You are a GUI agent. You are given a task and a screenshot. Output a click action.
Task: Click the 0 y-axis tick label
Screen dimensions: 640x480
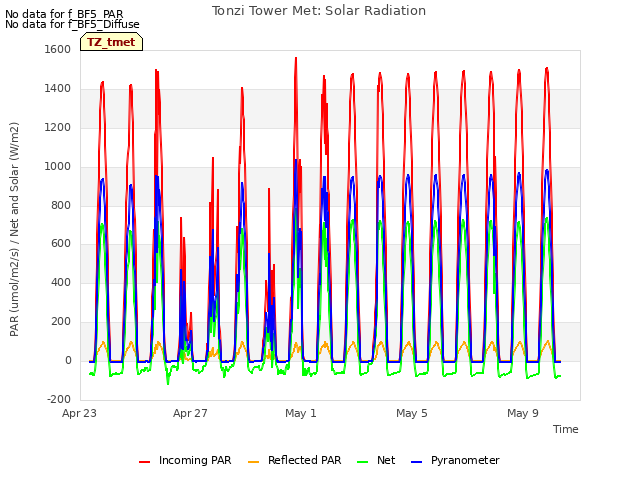tap(68, 360)
